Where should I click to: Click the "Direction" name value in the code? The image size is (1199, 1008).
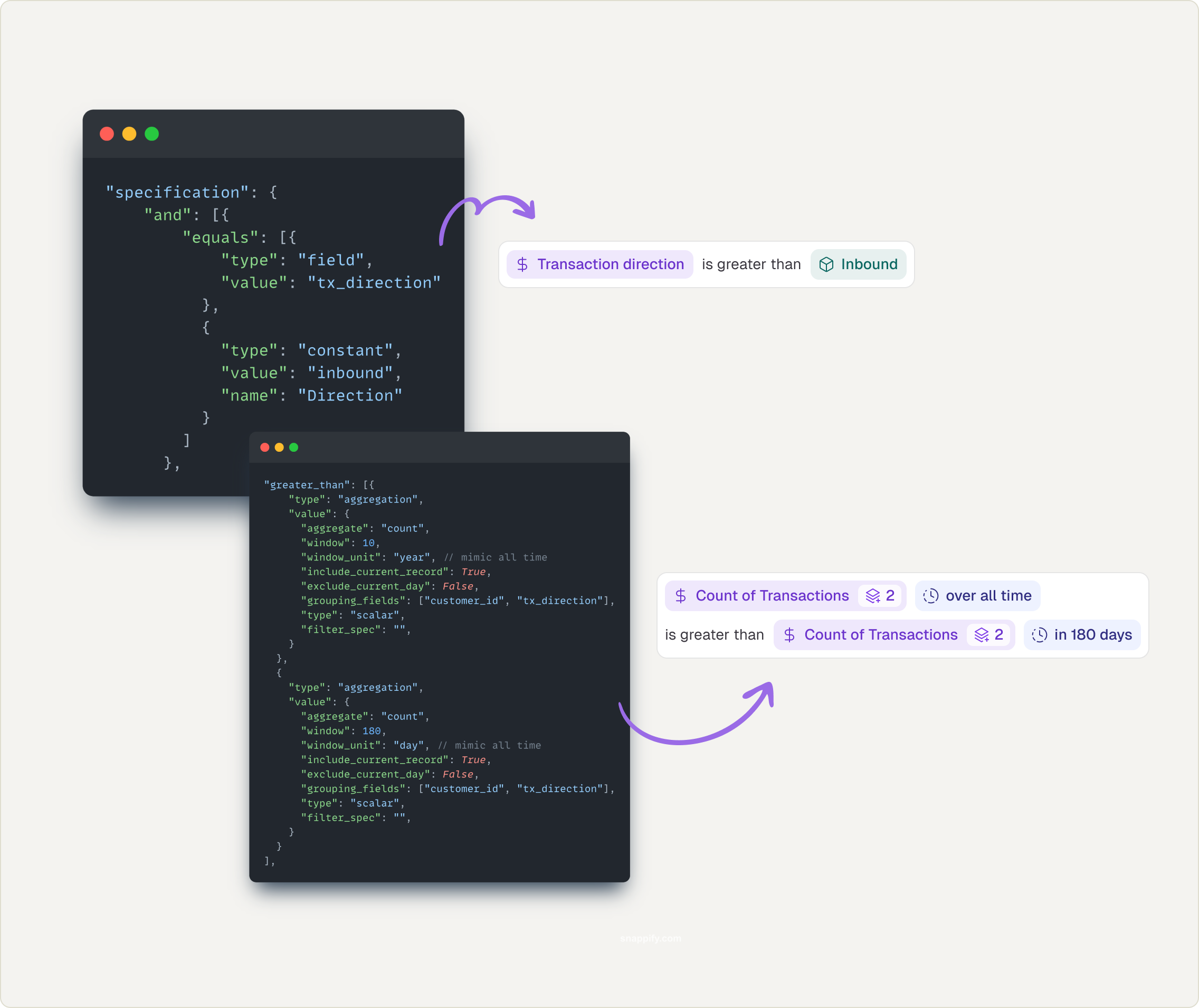[x=350, y=395]
